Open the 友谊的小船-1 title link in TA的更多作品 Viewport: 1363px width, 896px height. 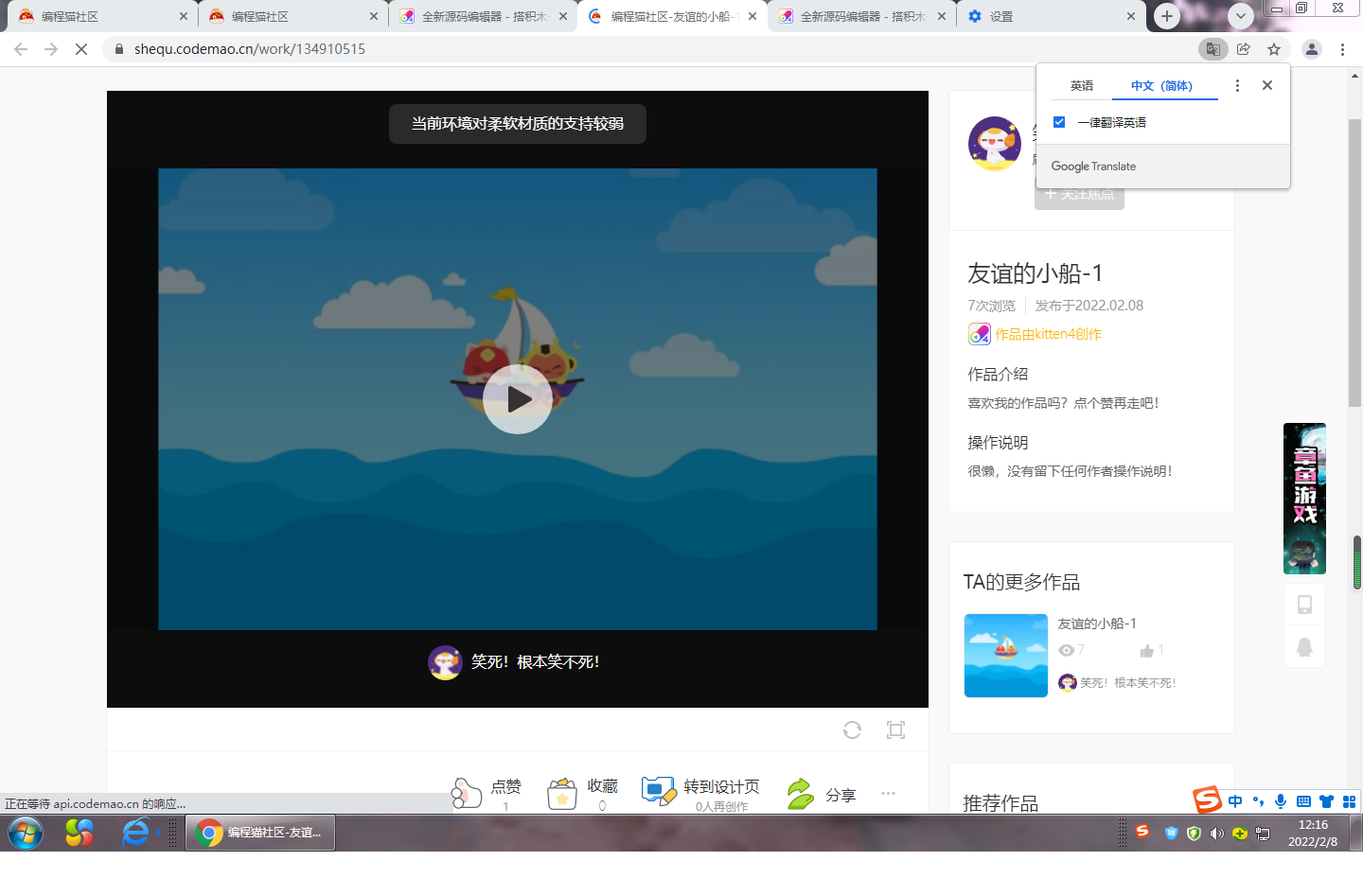click(x=1097, y=624)
